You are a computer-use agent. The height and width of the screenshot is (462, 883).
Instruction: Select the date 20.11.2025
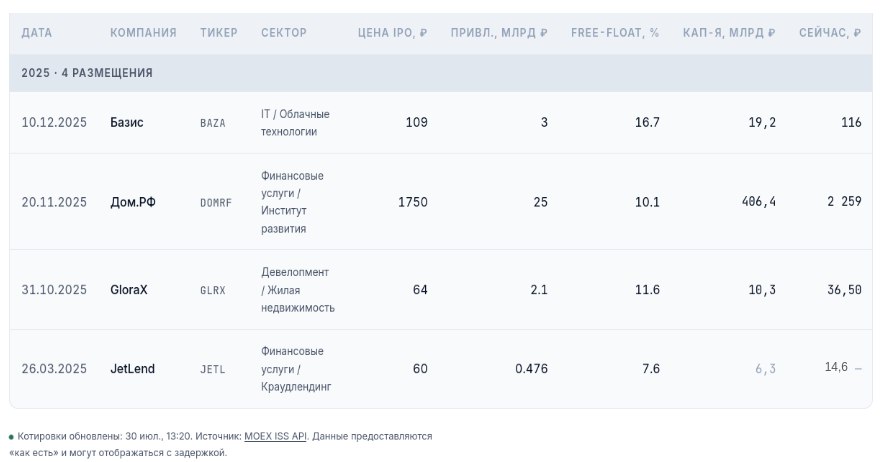(x=54, y=202)
